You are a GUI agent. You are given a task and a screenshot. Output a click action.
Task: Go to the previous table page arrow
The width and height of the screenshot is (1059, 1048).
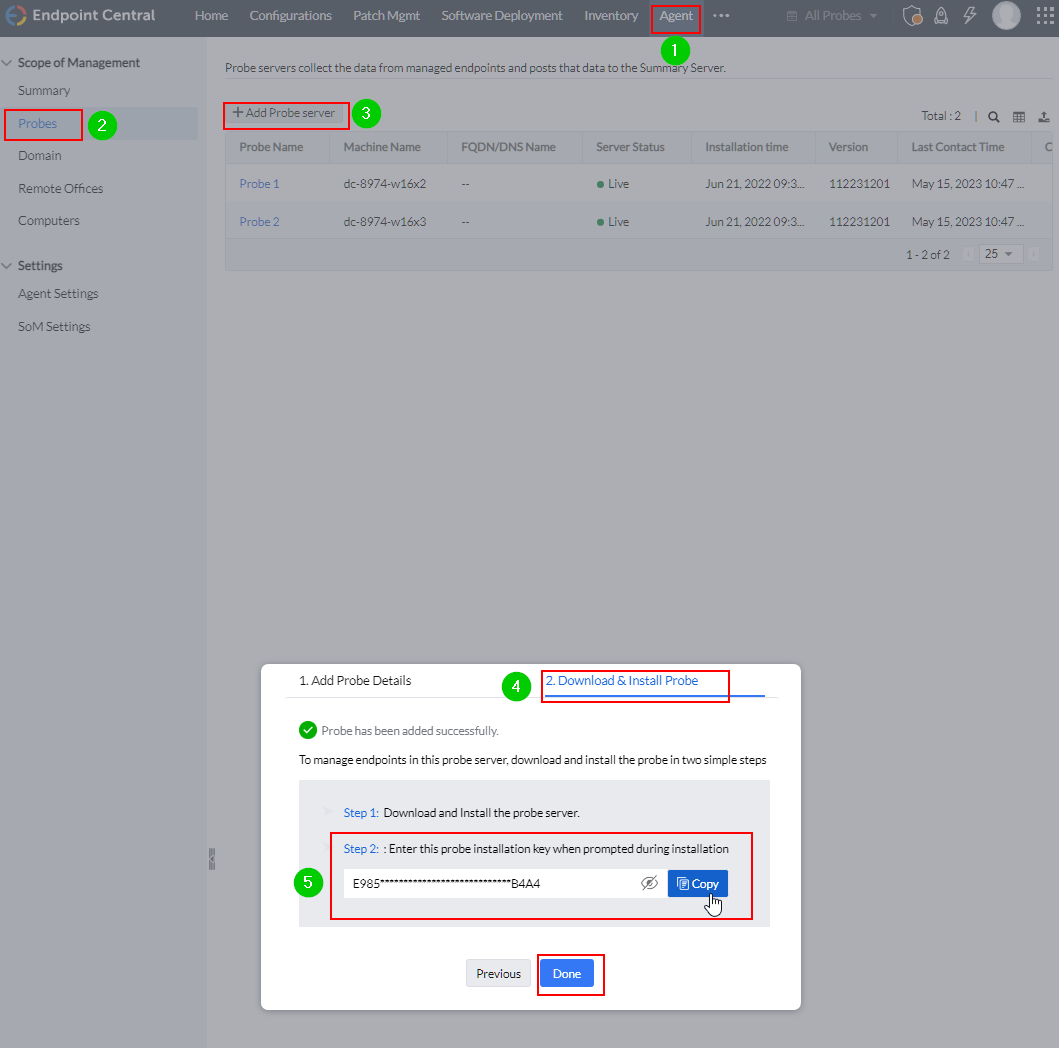point(968,255)
